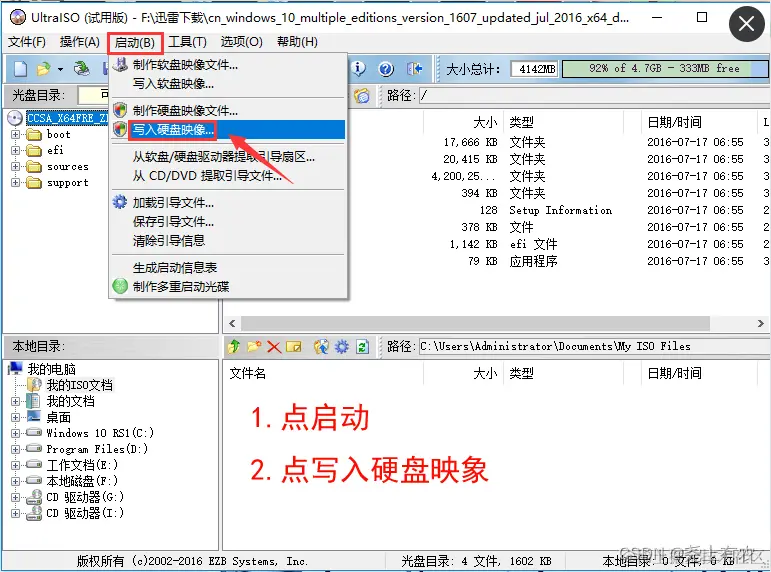Click the shield icon beside 制作硬盘映像文件
This screenshot has width=771, height=572.
click(120, 110)
